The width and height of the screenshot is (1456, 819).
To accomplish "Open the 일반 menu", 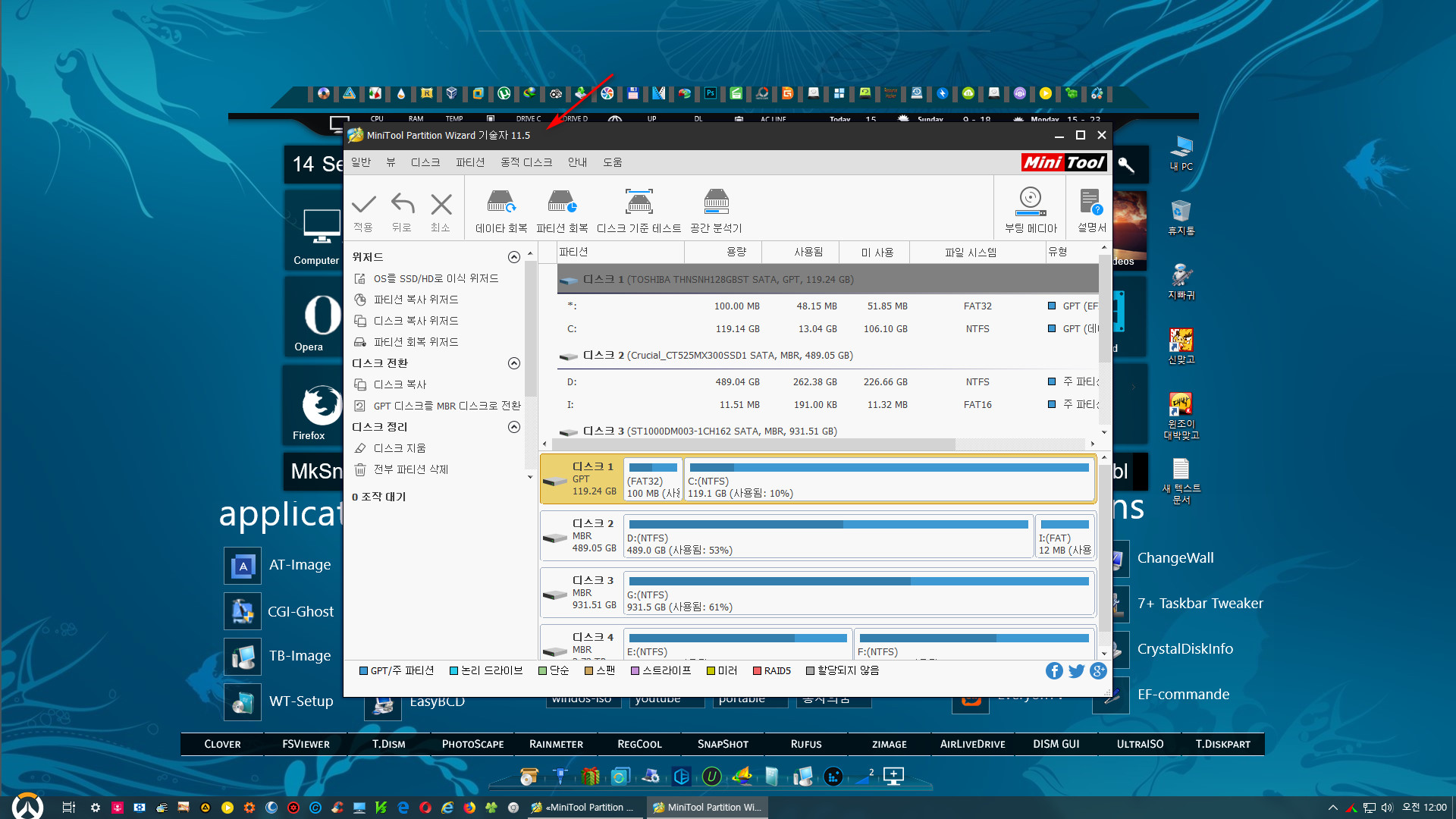I will click(361, 162).
